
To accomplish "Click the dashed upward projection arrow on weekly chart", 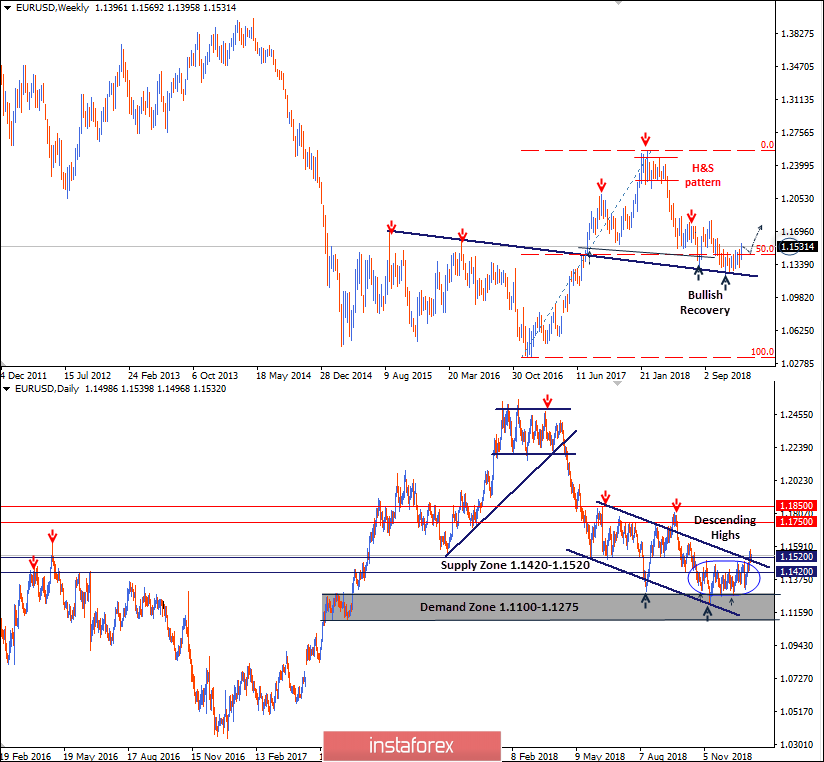I will pyautogui.click(x=755, y=235).
